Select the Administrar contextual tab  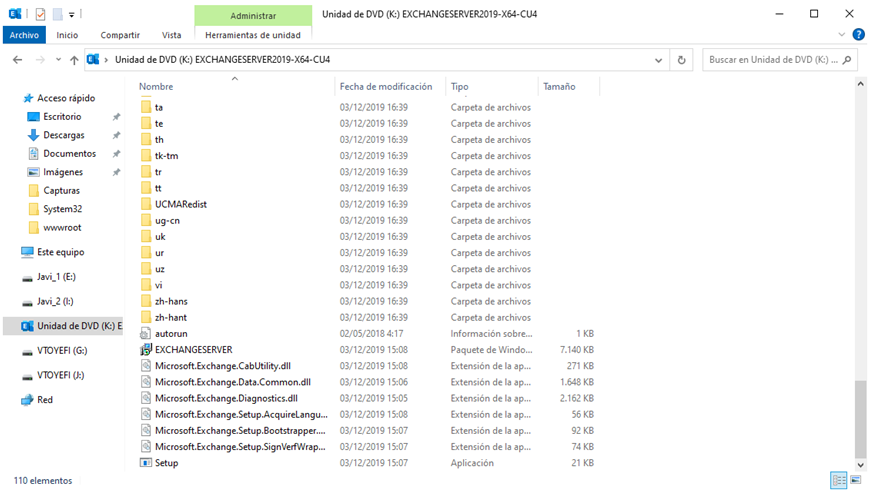(x=253, y=16)
